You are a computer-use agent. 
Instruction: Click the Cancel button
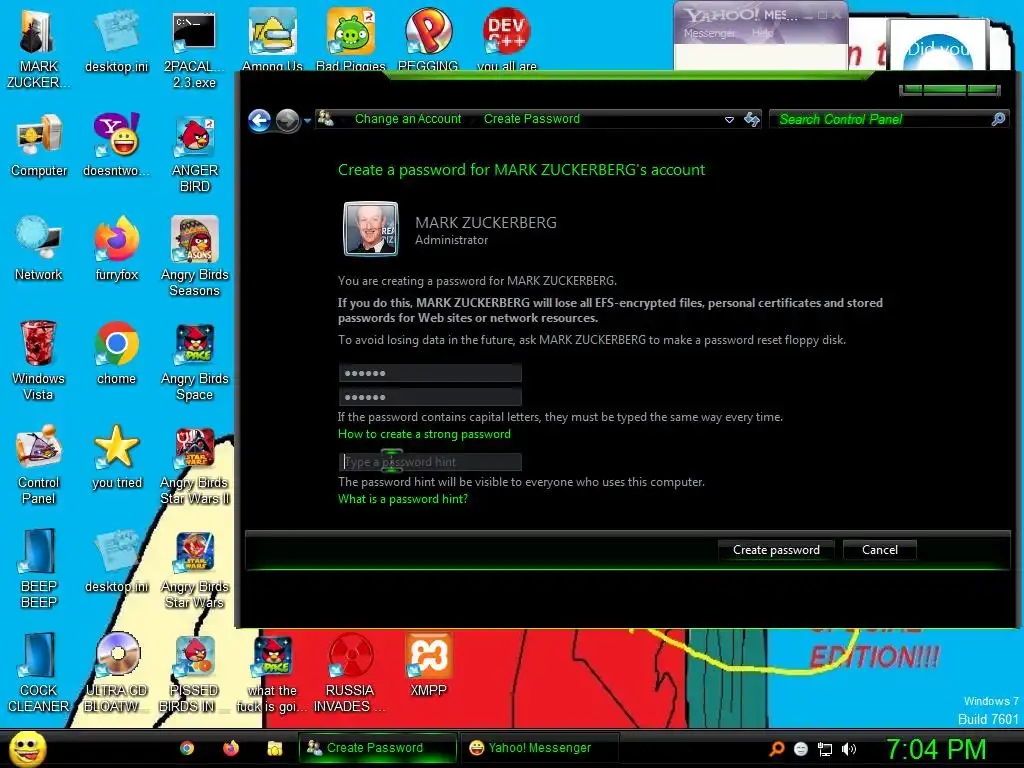pos(879,550)
